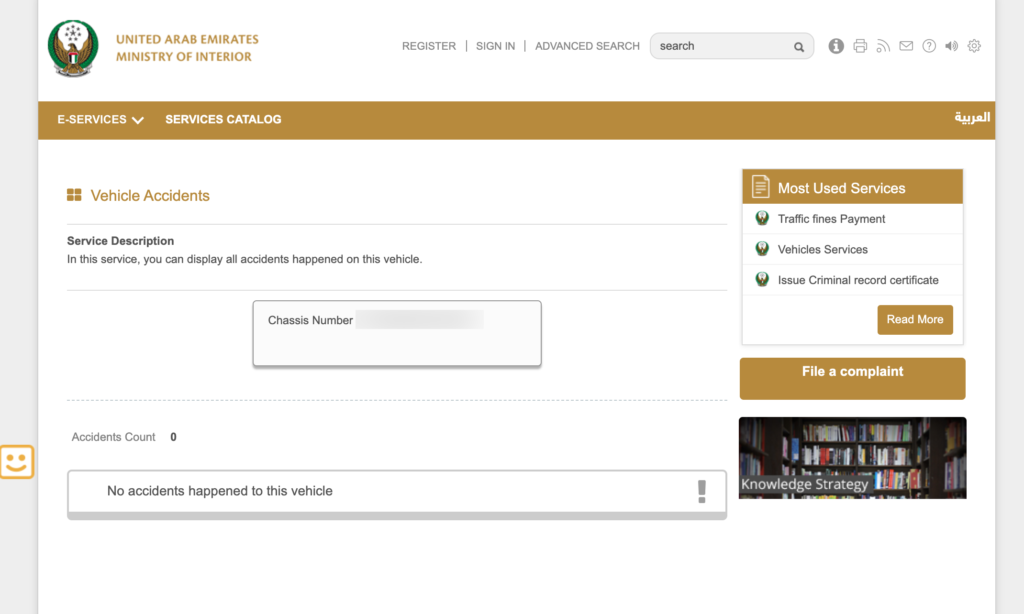This screenshot has width=1024, height=614.
Task: Click emblem icon beside Issue Criminal record certificate
Action: tap(761, 280)
